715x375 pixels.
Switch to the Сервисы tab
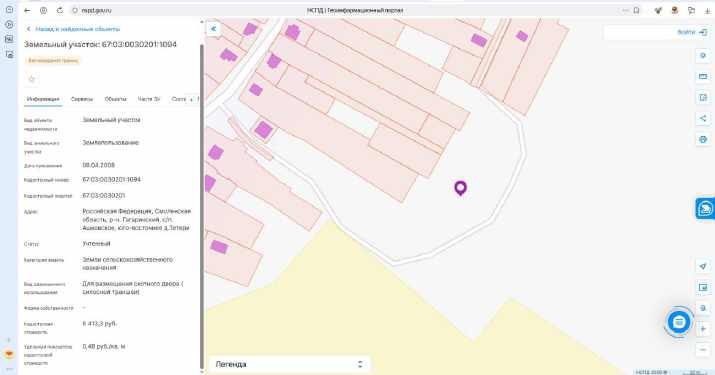82,99
